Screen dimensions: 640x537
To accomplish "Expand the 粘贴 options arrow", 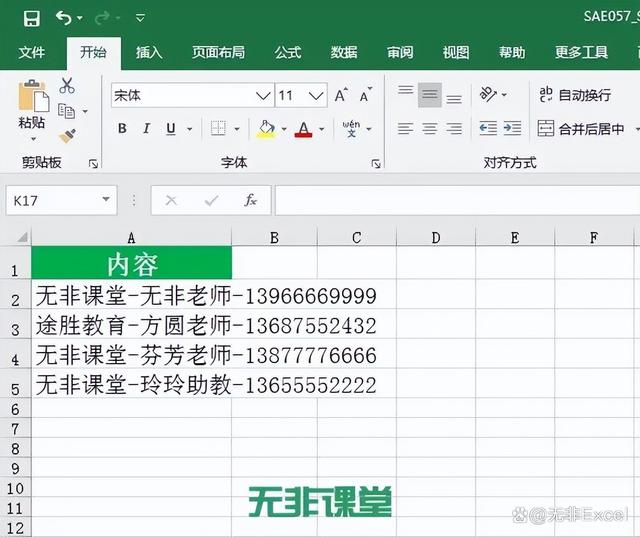I will pos(33,139).
